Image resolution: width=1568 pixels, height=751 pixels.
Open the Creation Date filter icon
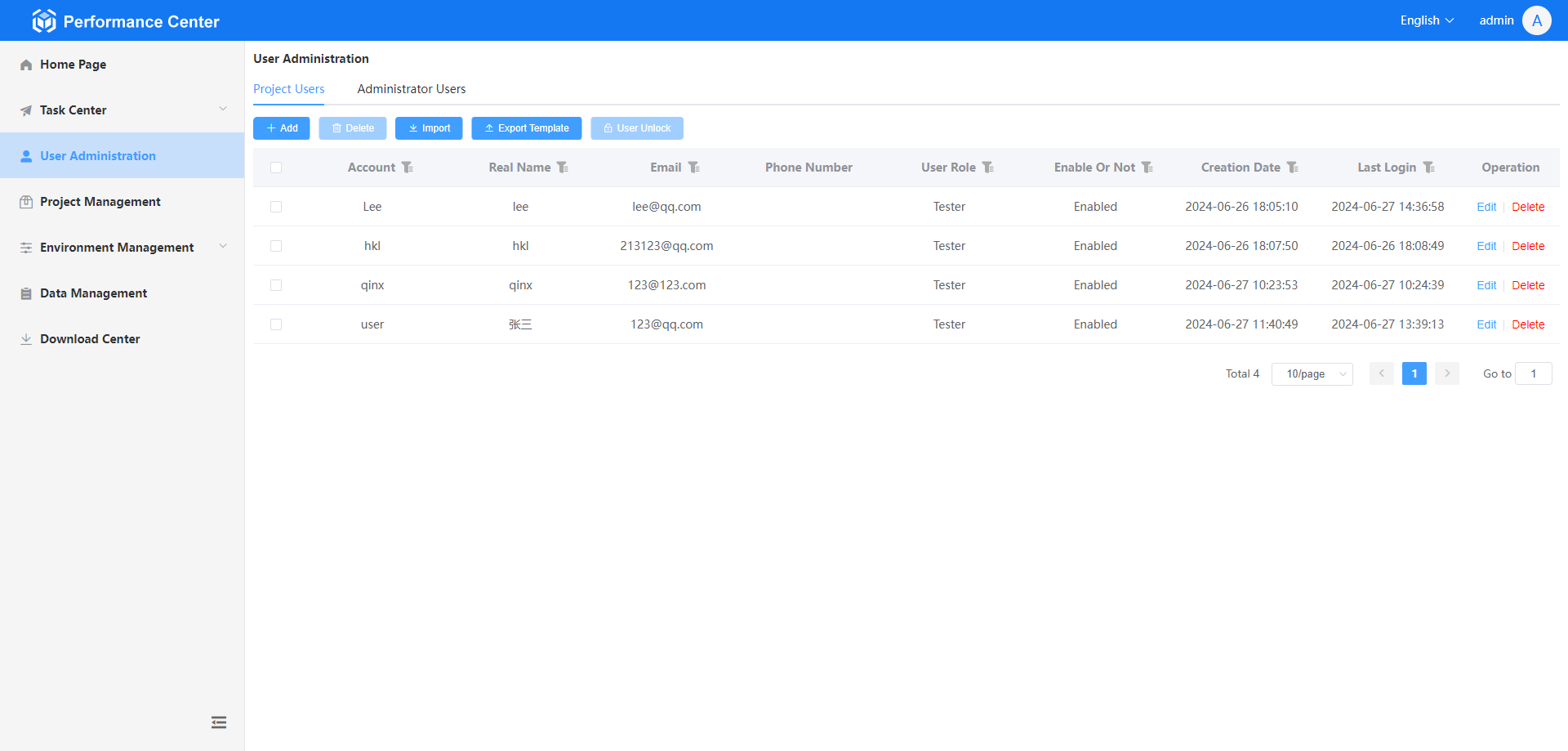coord(1292,168)
